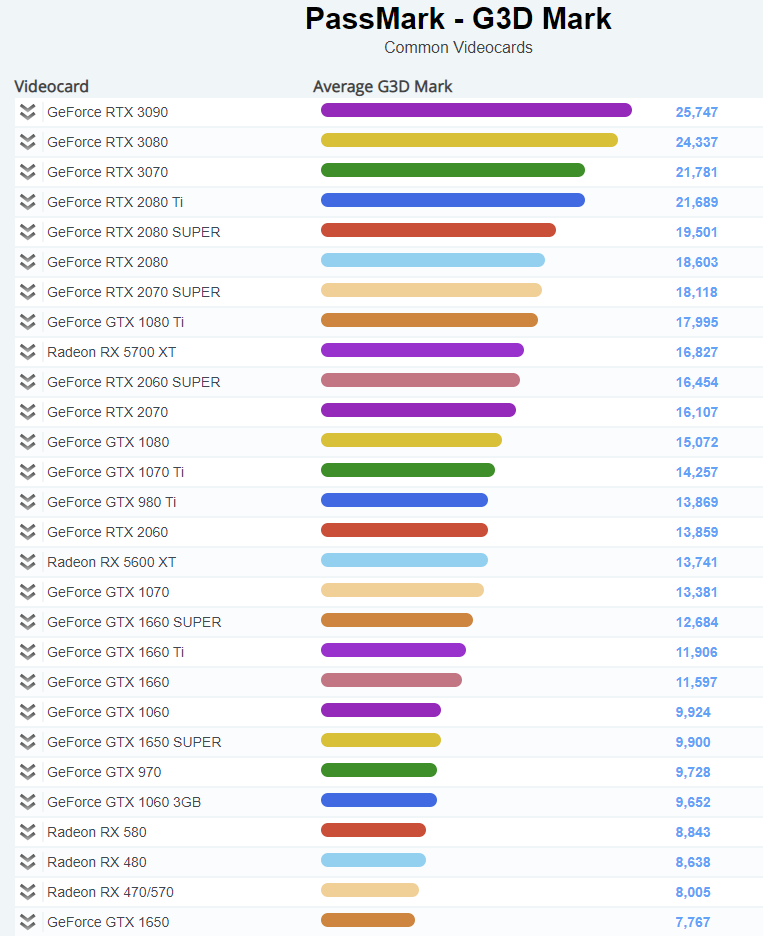The height and width of the screenshot is (936, 763).
Task: Click the Average G3D Mark column header
Action: [383, 87]
